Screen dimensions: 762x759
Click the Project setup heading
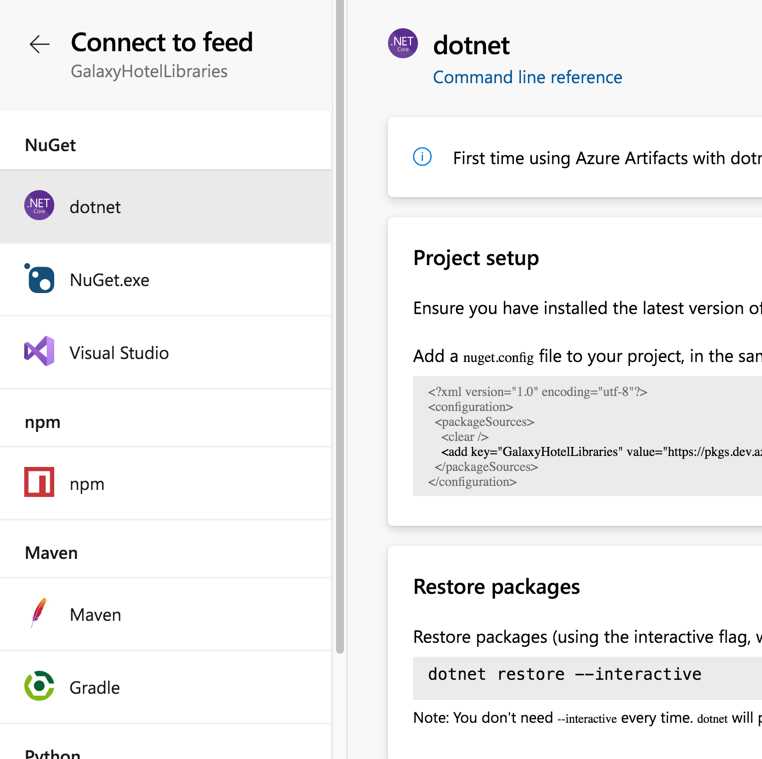(476, 258)
